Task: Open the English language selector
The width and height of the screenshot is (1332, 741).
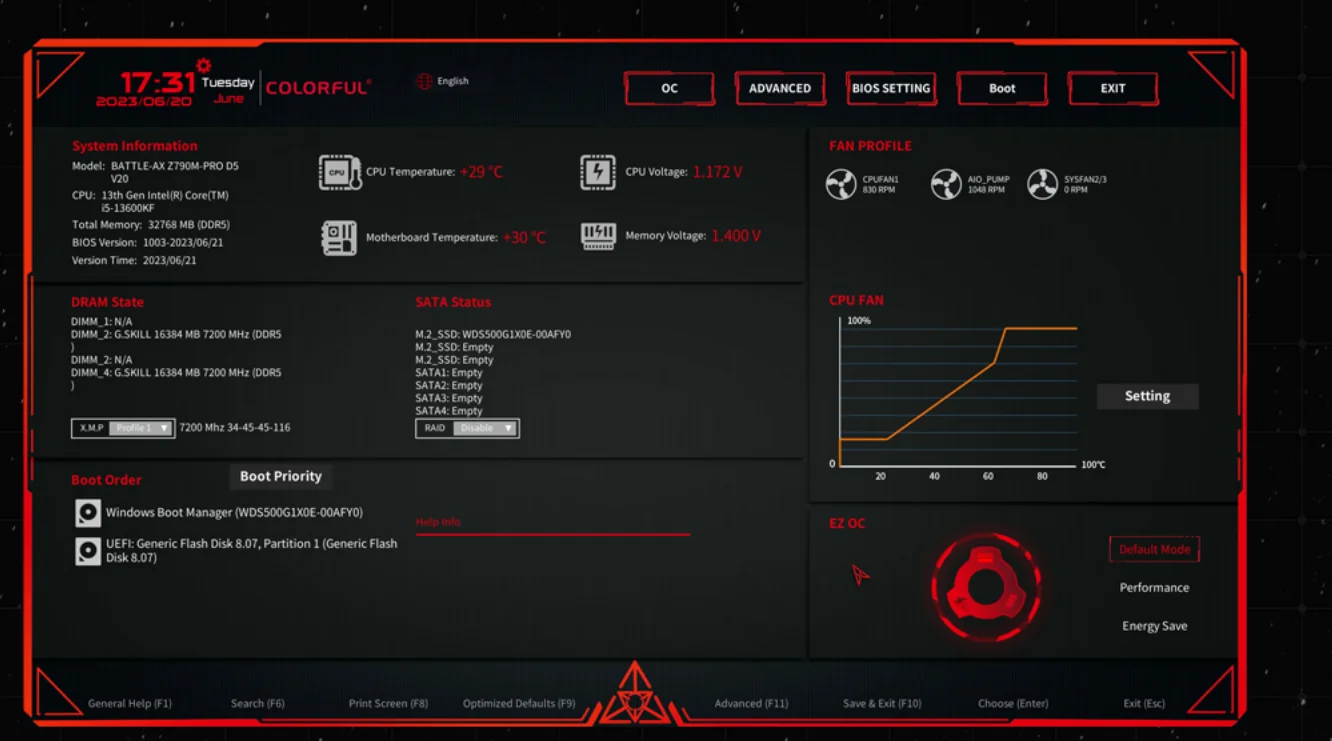Action: point(453,81)
